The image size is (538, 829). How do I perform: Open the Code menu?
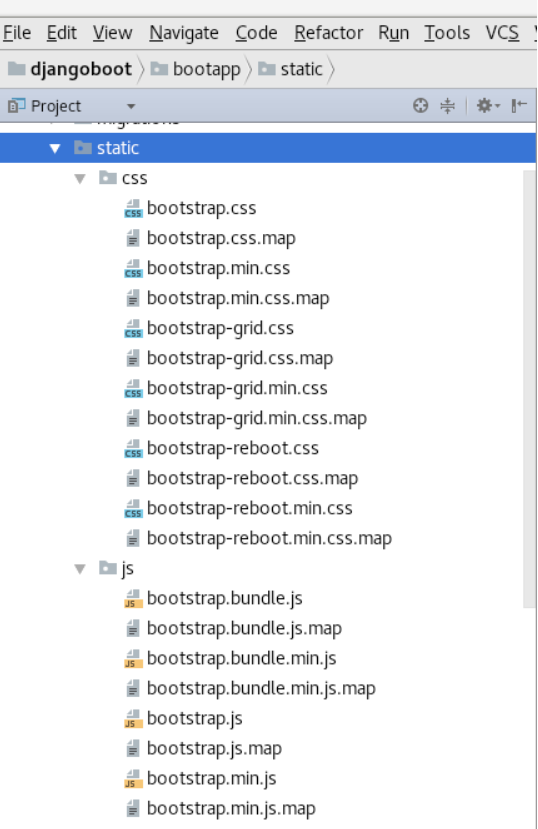point(256,33)
